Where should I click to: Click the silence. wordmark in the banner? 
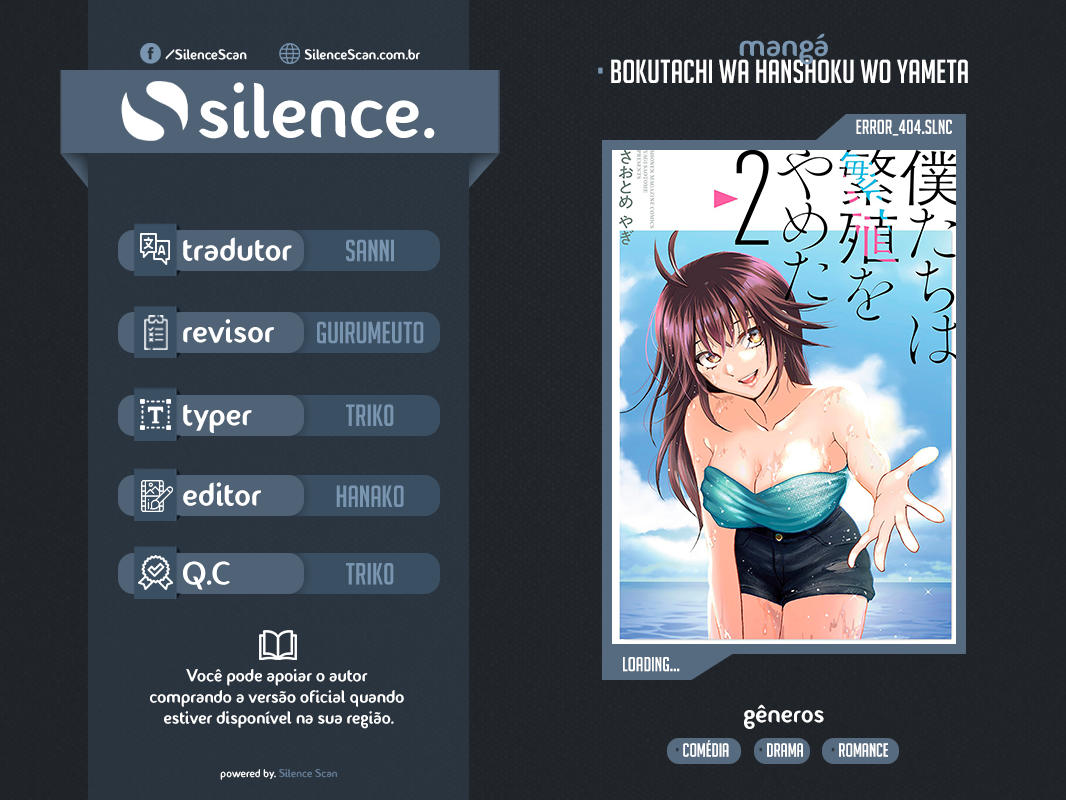pos(317,111)
